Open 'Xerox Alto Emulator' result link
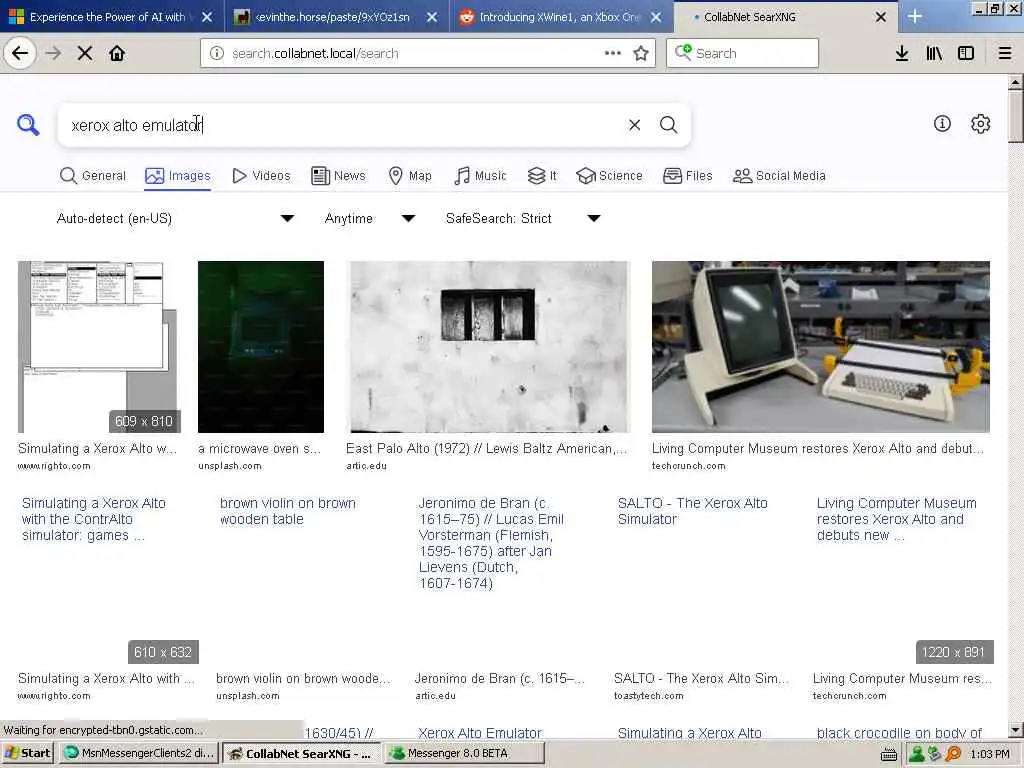The width and height of the screenshot is (1024, 768). point(479,733)
